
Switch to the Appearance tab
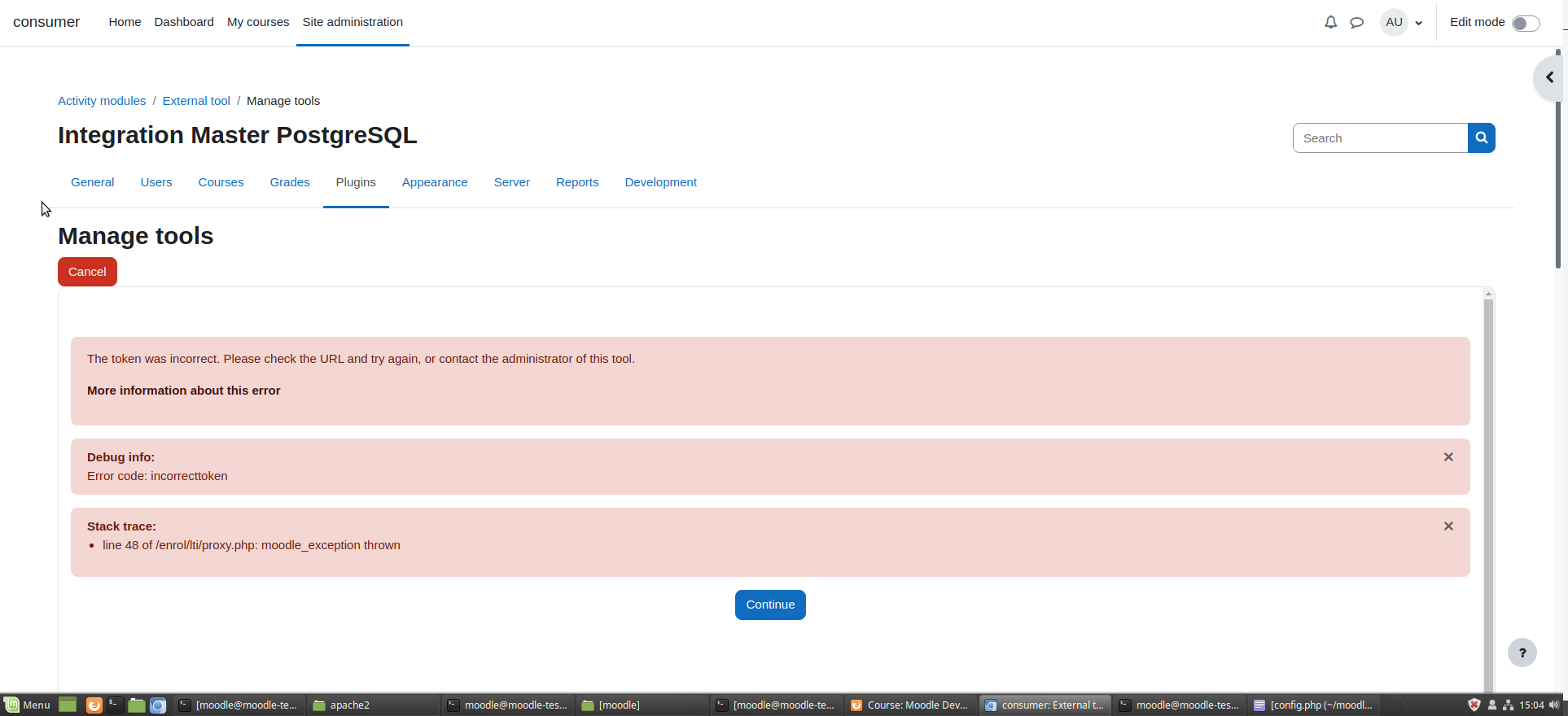tap(435, 182)
